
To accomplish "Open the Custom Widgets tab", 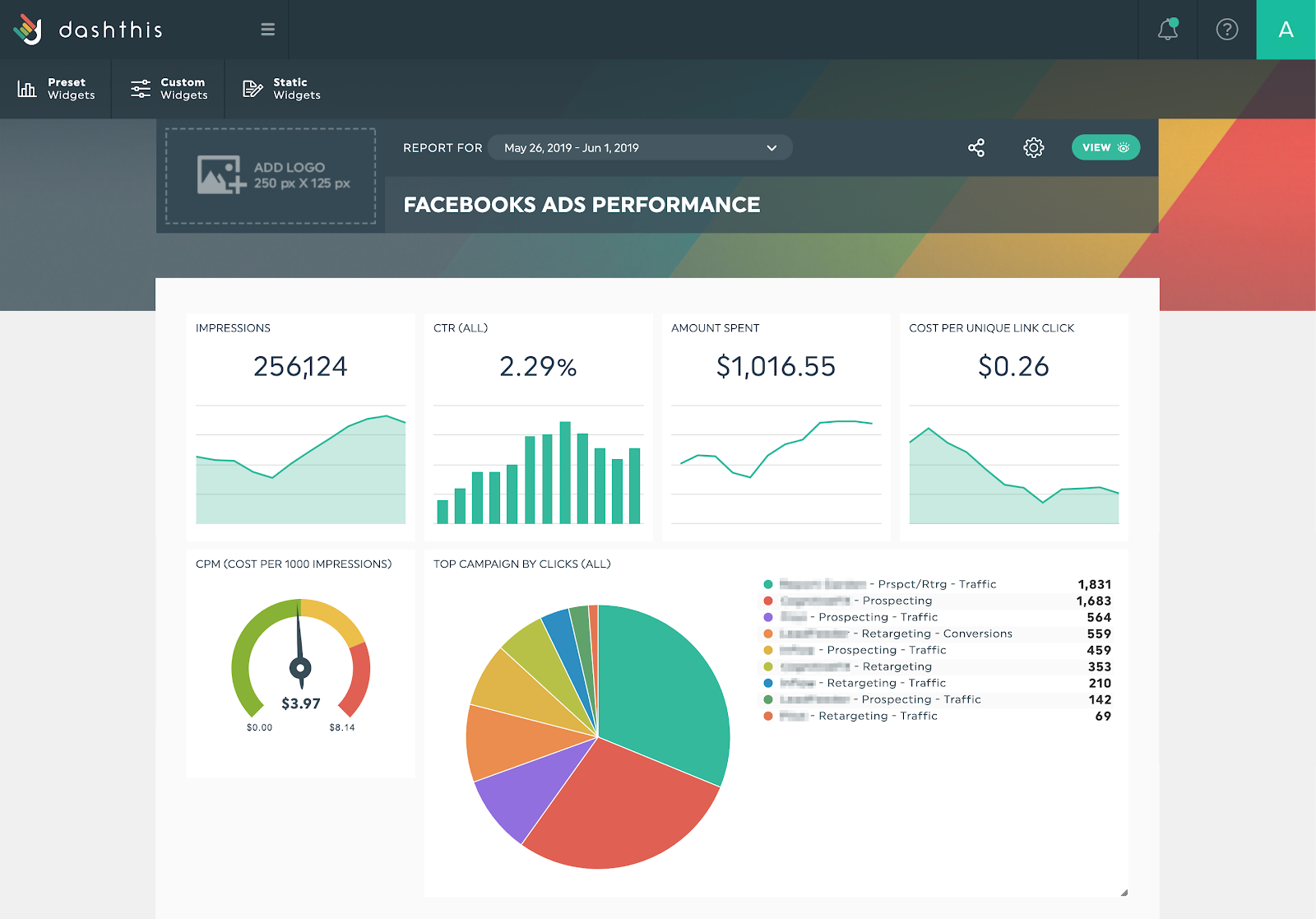I will 169,89.
